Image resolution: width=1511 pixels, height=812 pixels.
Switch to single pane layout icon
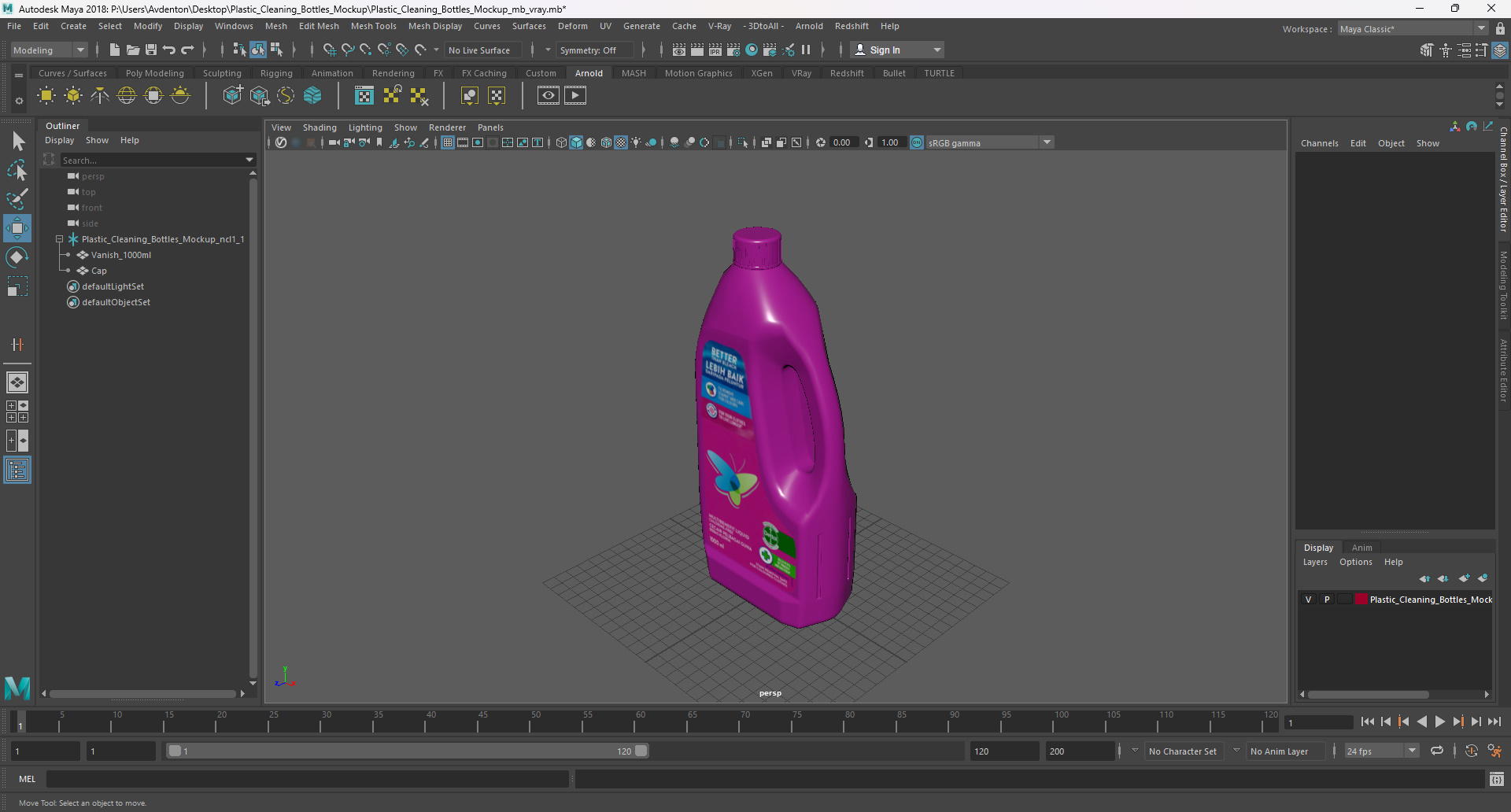17,382
